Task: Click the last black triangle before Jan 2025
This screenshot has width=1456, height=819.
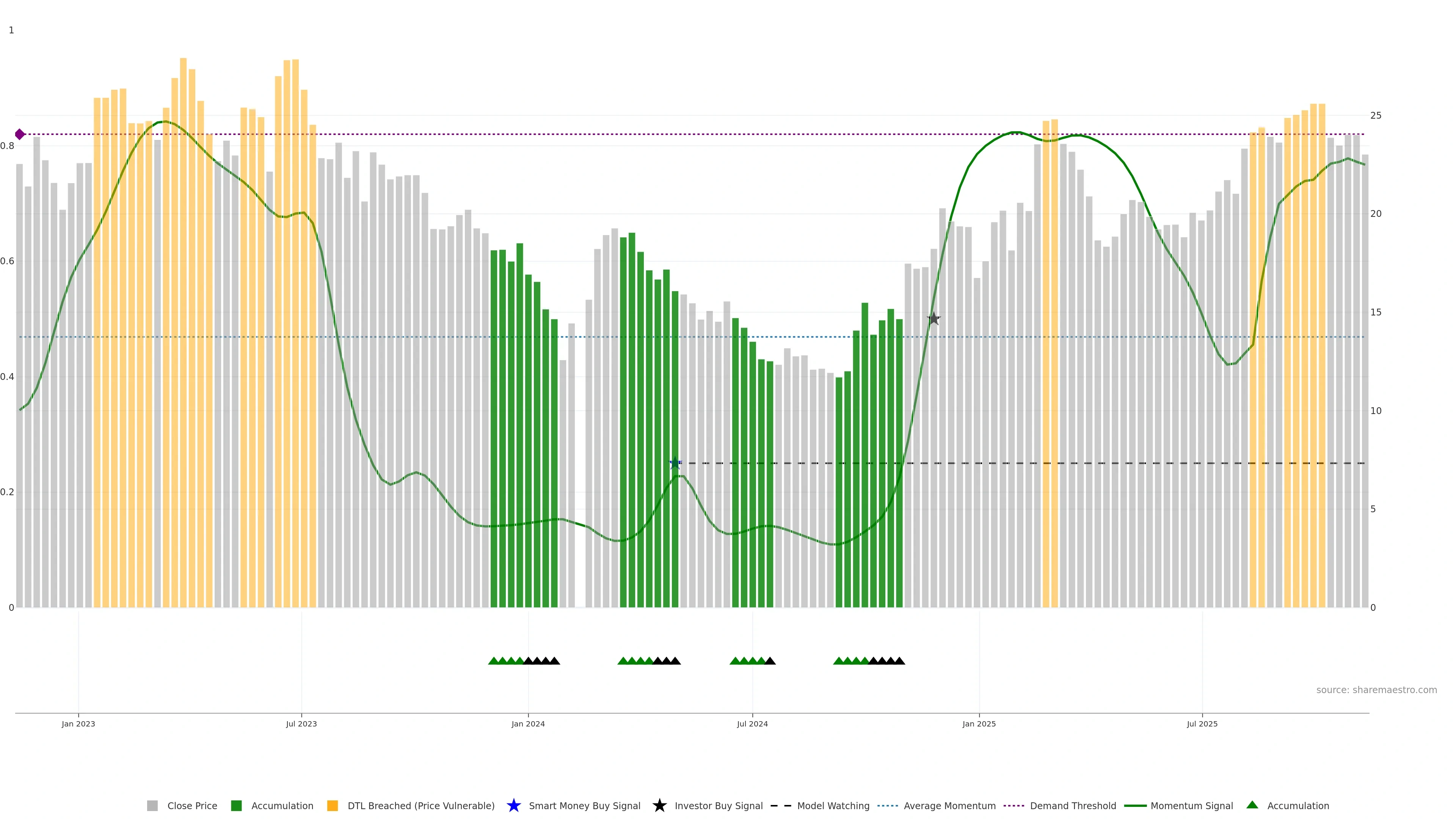Action: pyautogui.click(x=899, y=661)
